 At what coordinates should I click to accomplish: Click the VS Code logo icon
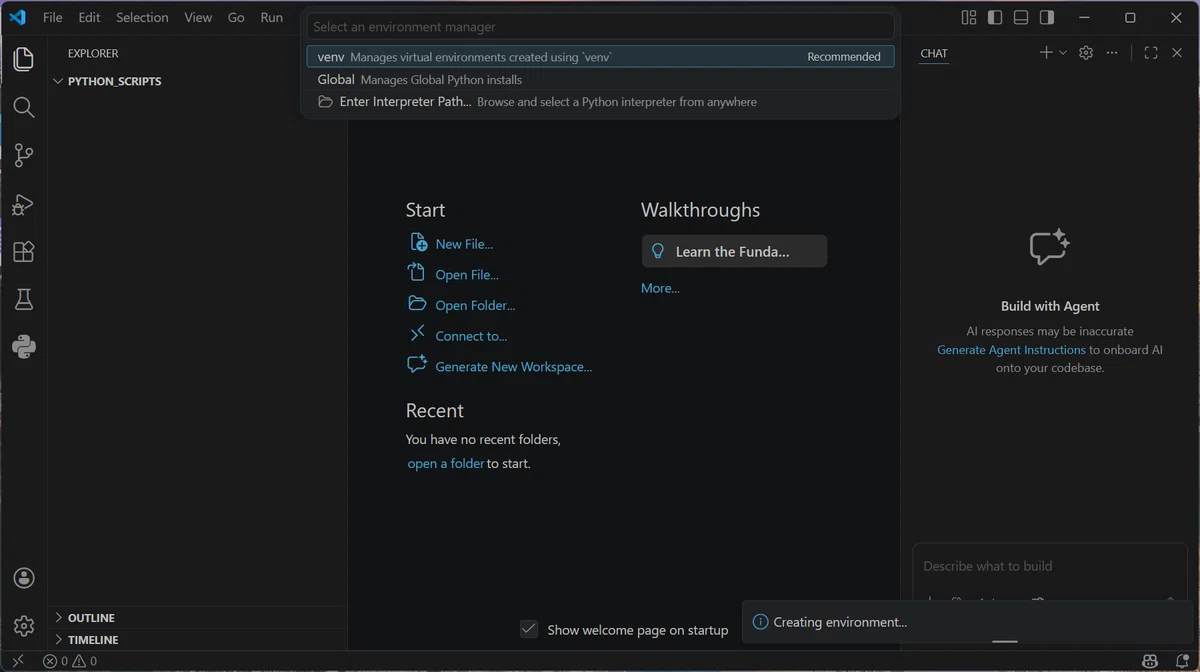click(x=17, y=17)
